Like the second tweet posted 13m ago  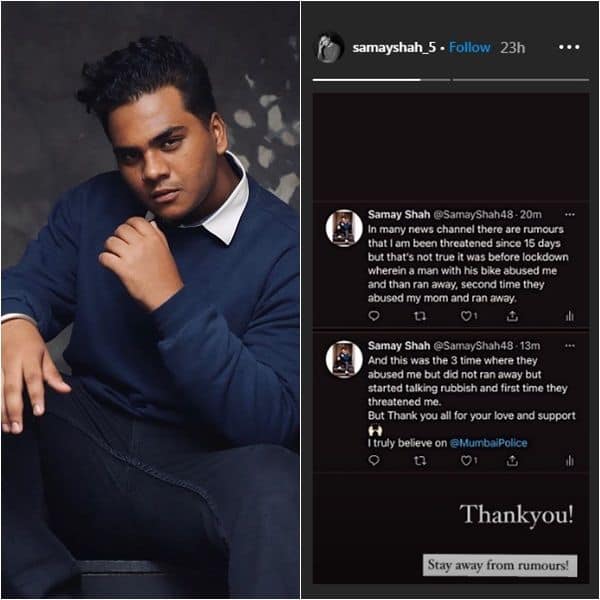point(468,461)
